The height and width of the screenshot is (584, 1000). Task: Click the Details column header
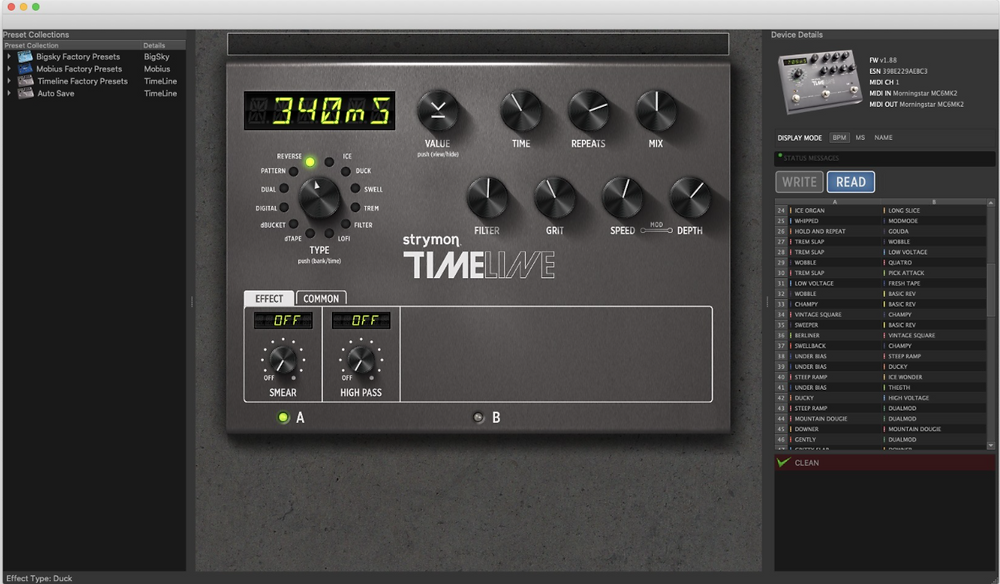pyautogui.click(x=163, y=45)
